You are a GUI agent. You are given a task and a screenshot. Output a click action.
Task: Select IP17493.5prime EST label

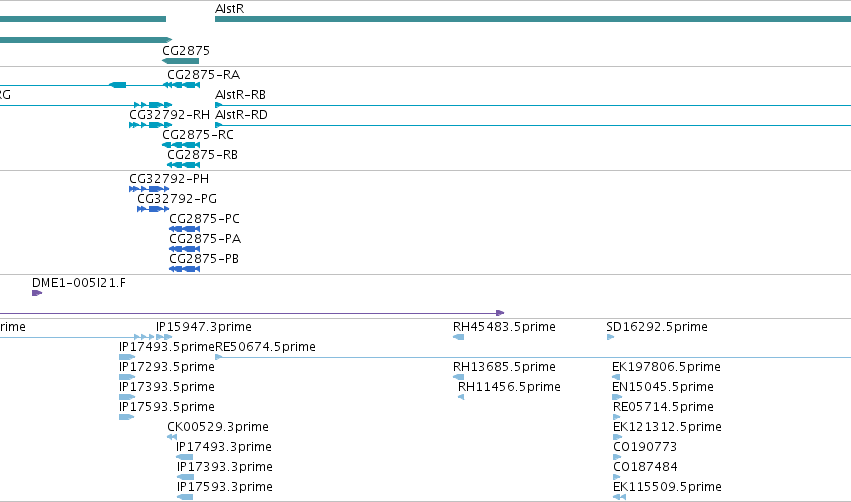pyautogui.click(x=167, y=347)
